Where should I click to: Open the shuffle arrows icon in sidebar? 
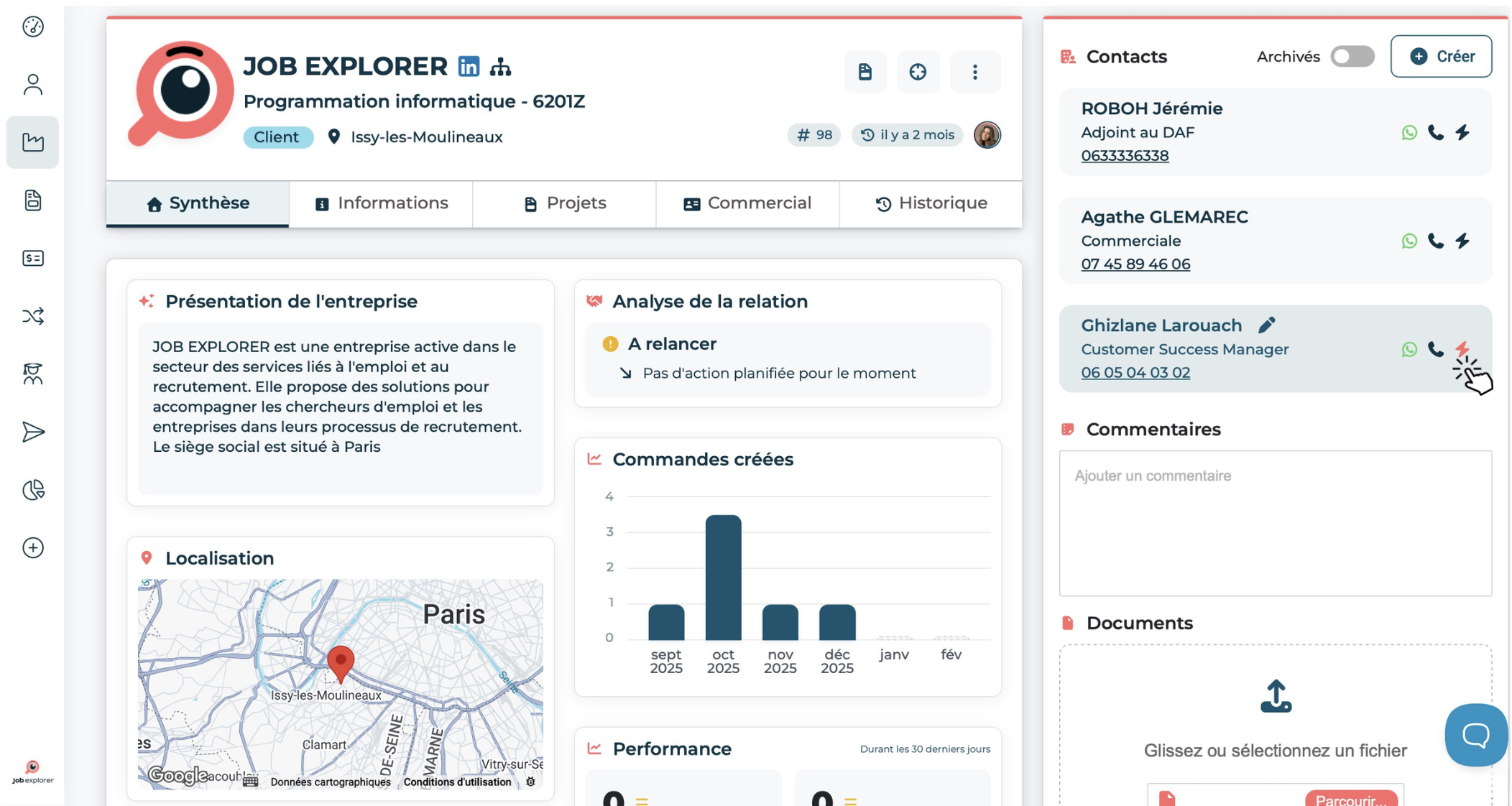pyautogui.click(x=33, y=316)
